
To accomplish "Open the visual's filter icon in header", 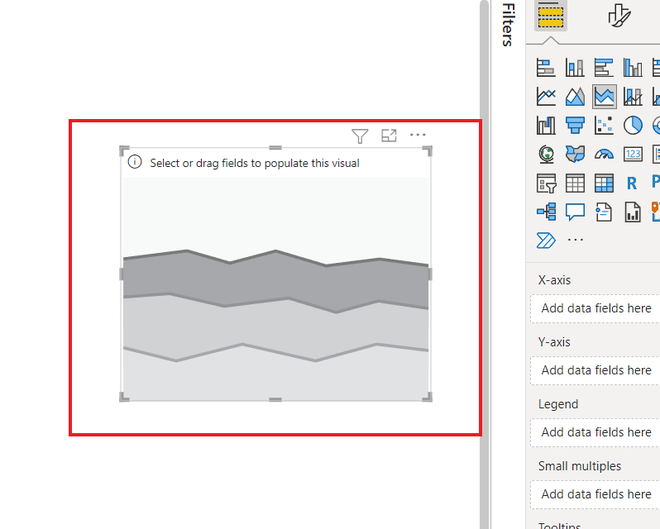I will [360, 136].
